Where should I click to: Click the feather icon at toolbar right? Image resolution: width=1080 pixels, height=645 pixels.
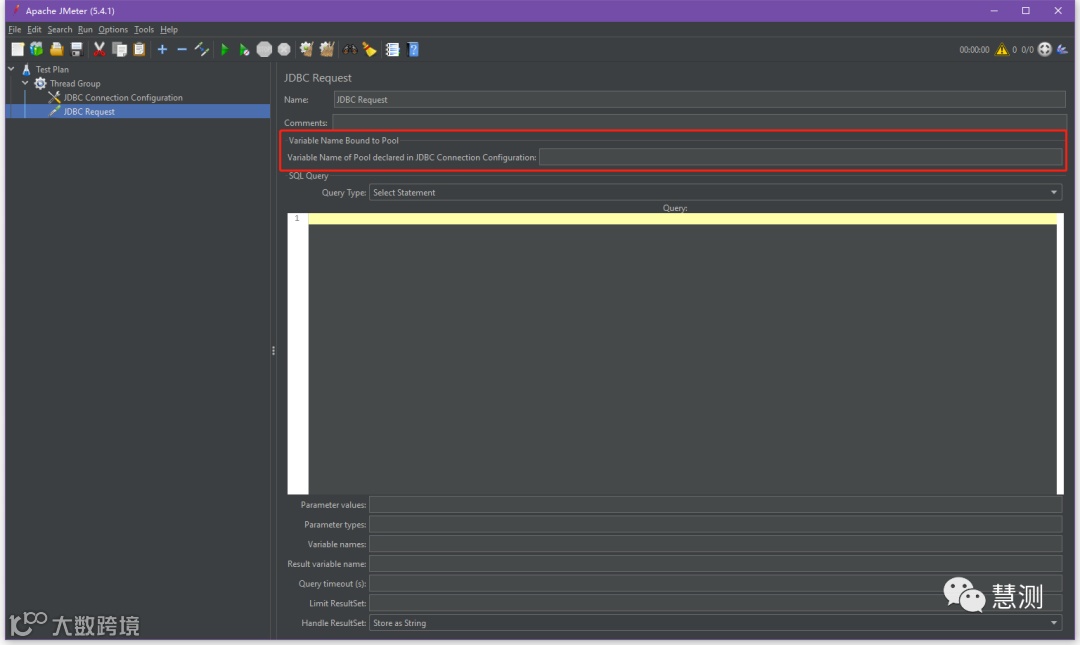click(1063, 49)
